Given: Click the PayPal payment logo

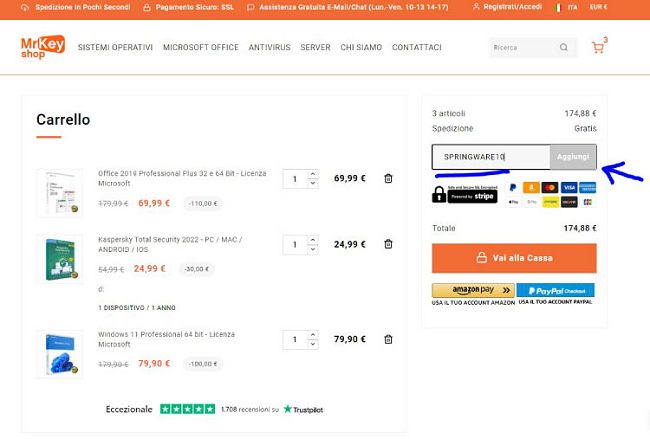Looking at the screenshot, I should point(513,188).
